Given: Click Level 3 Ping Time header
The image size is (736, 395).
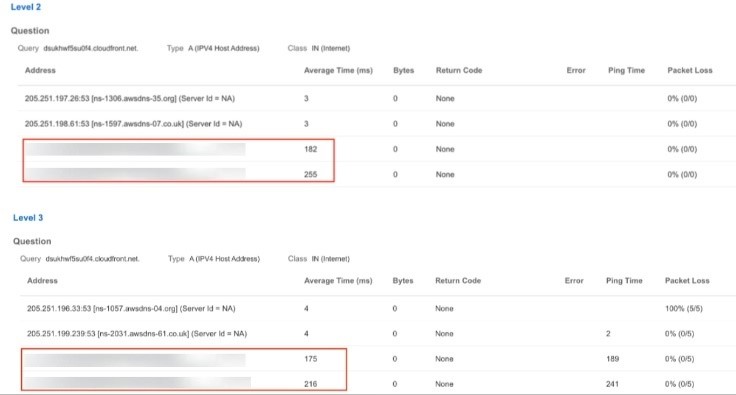Looking at the screenshot, I should coord(624,281).
